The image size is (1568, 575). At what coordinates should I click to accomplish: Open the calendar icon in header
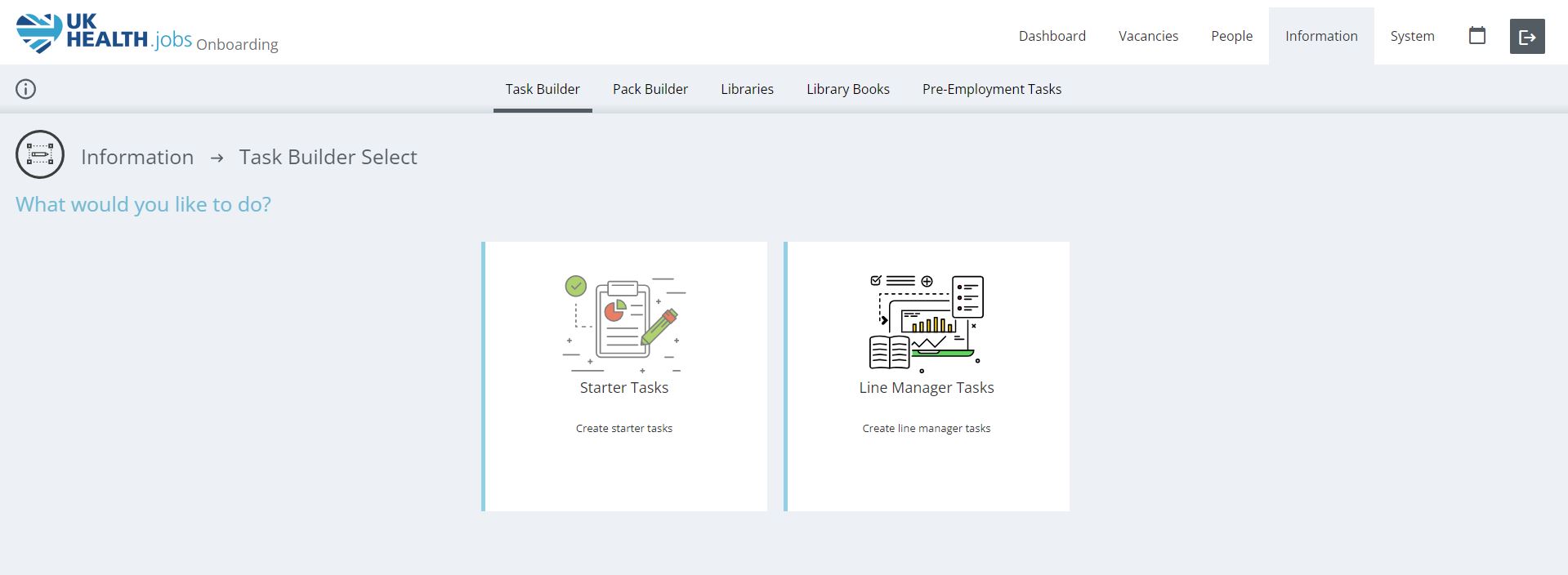tap(1476, 36)
